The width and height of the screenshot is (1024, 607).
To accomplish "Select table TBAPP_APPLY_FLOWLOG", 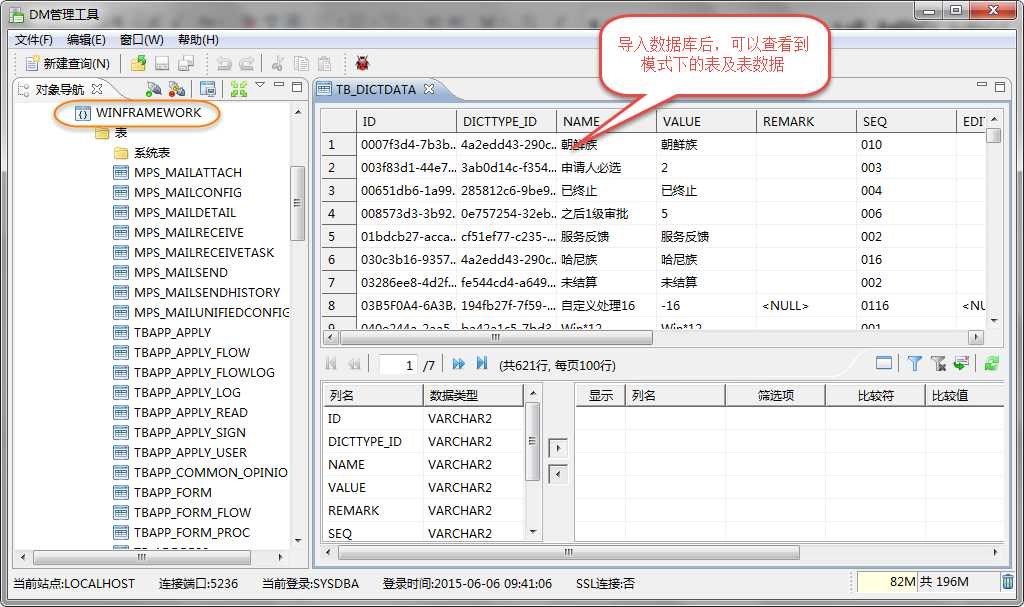I will tap(194, 372).
